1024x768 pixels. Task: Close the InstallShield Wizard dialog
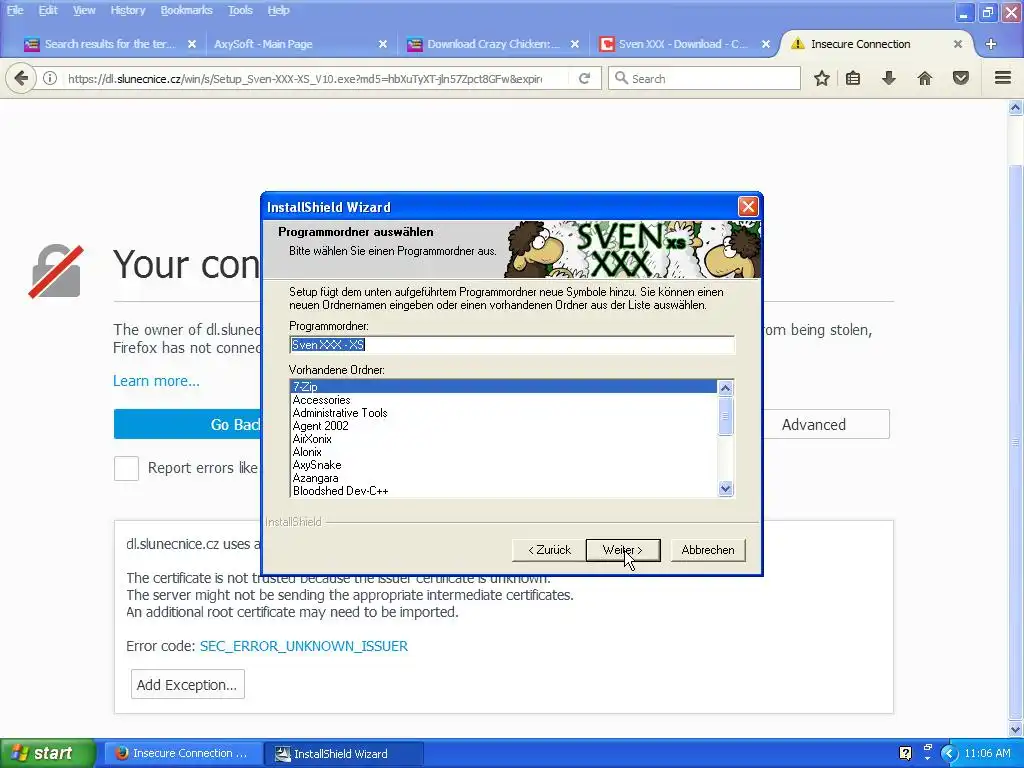pyautogui.click(x=748, y=207)
